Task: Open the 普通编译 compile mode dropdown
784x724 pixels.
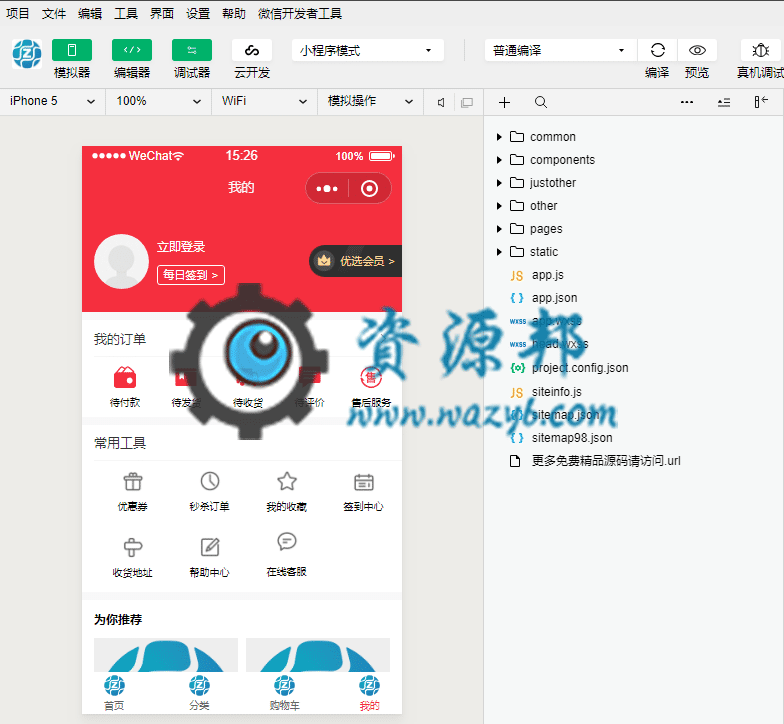Action: point(560,50)
